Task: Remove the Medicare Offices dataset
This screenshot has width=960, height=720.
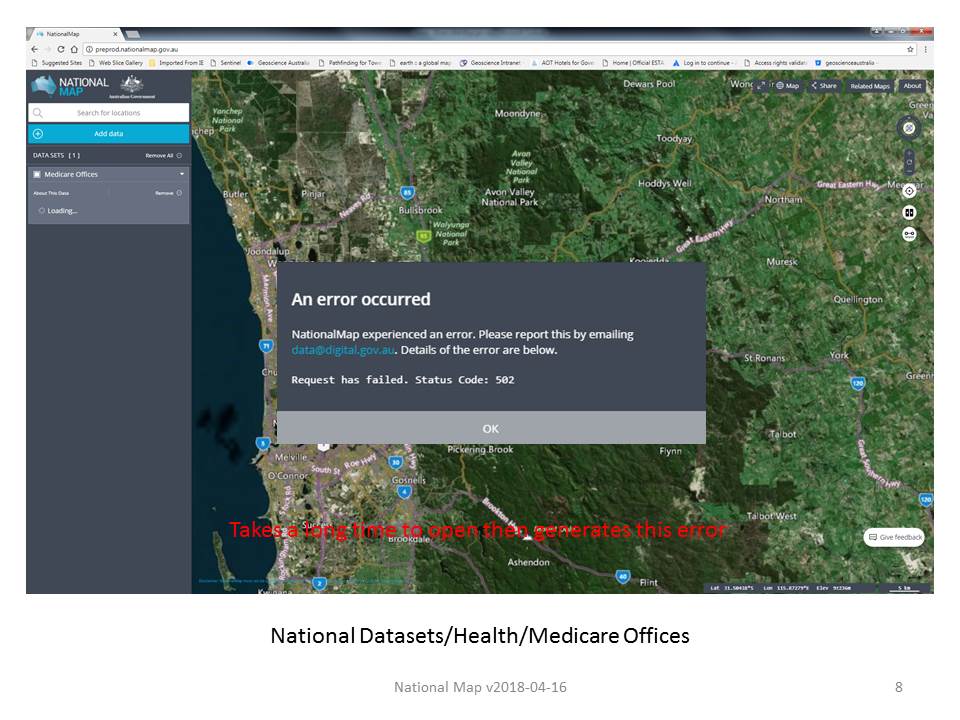Action: 168,193
